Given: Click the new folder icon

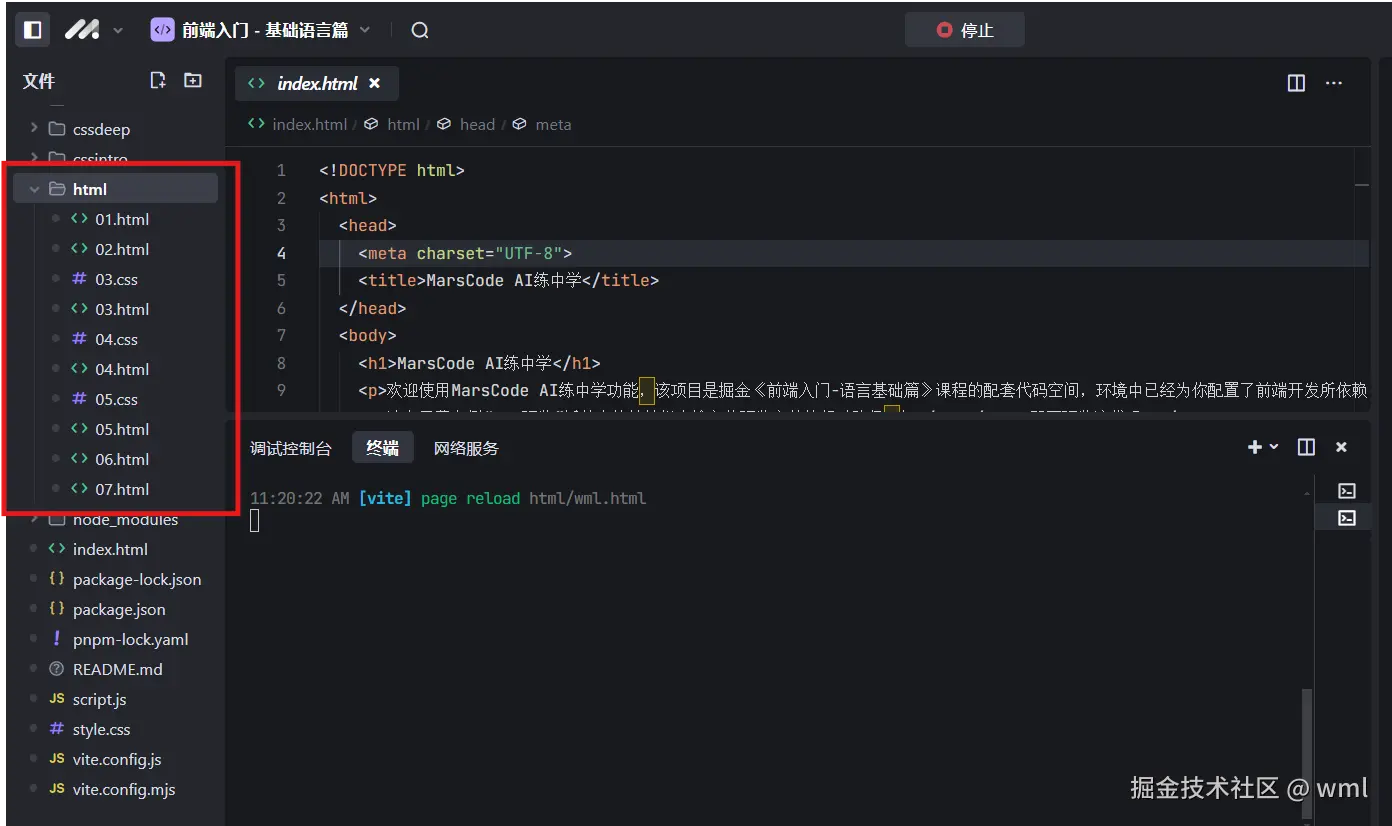Looking at the screenshot, I should coord(193,81).
